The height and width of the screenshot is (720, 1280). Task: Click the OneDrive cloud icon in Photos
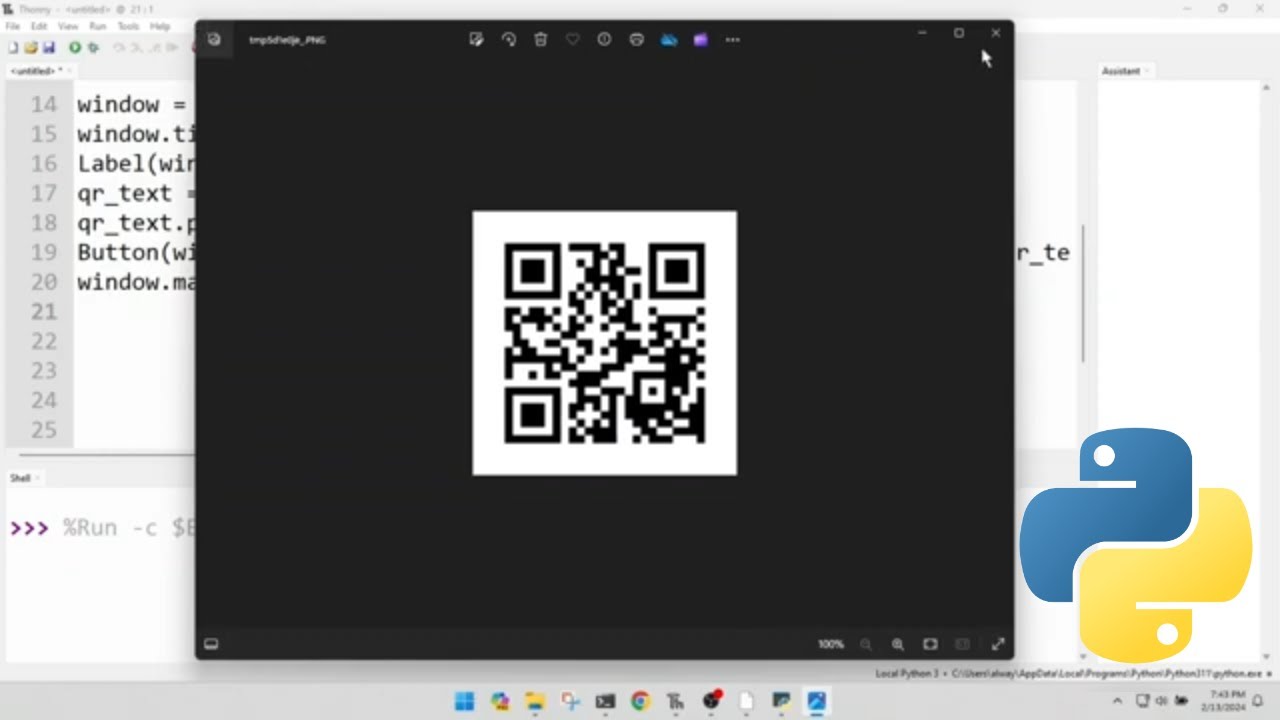click(669, 40)
